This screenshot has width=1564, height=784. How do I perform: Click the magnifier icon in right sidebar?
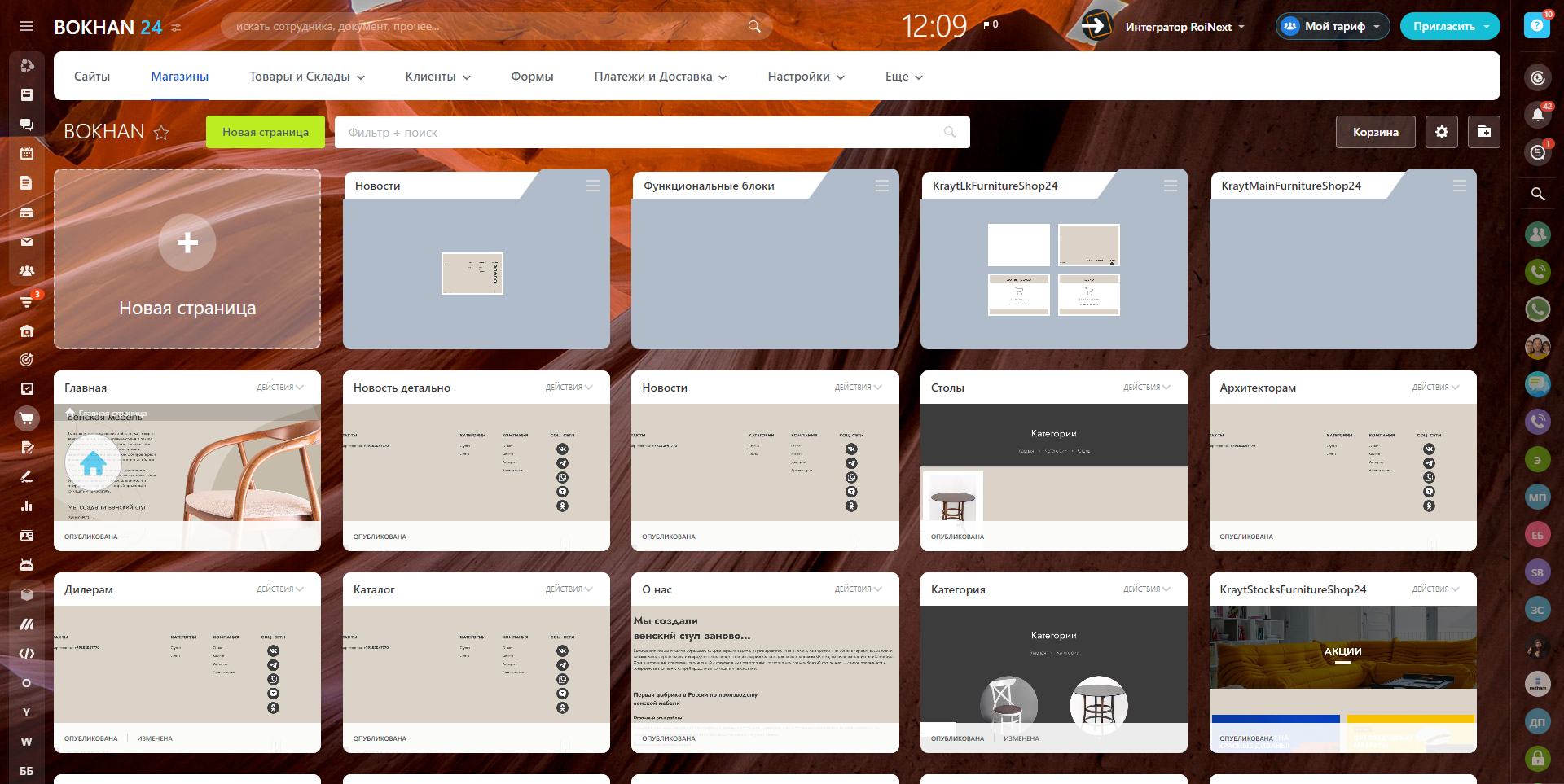pos(1537,194)
